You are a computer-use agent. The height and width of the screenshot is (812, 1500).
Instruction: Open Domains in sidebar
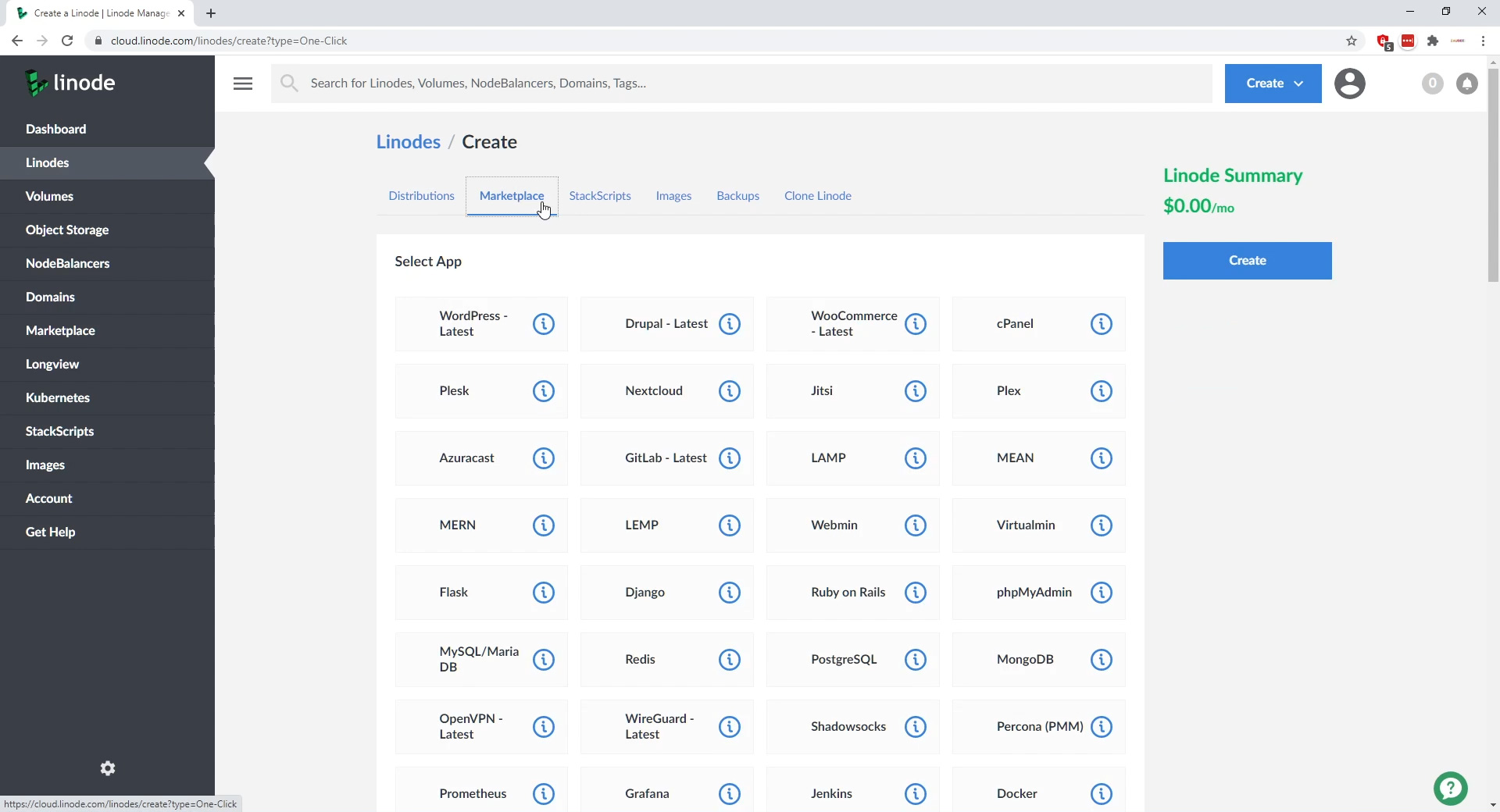point(107,297)
